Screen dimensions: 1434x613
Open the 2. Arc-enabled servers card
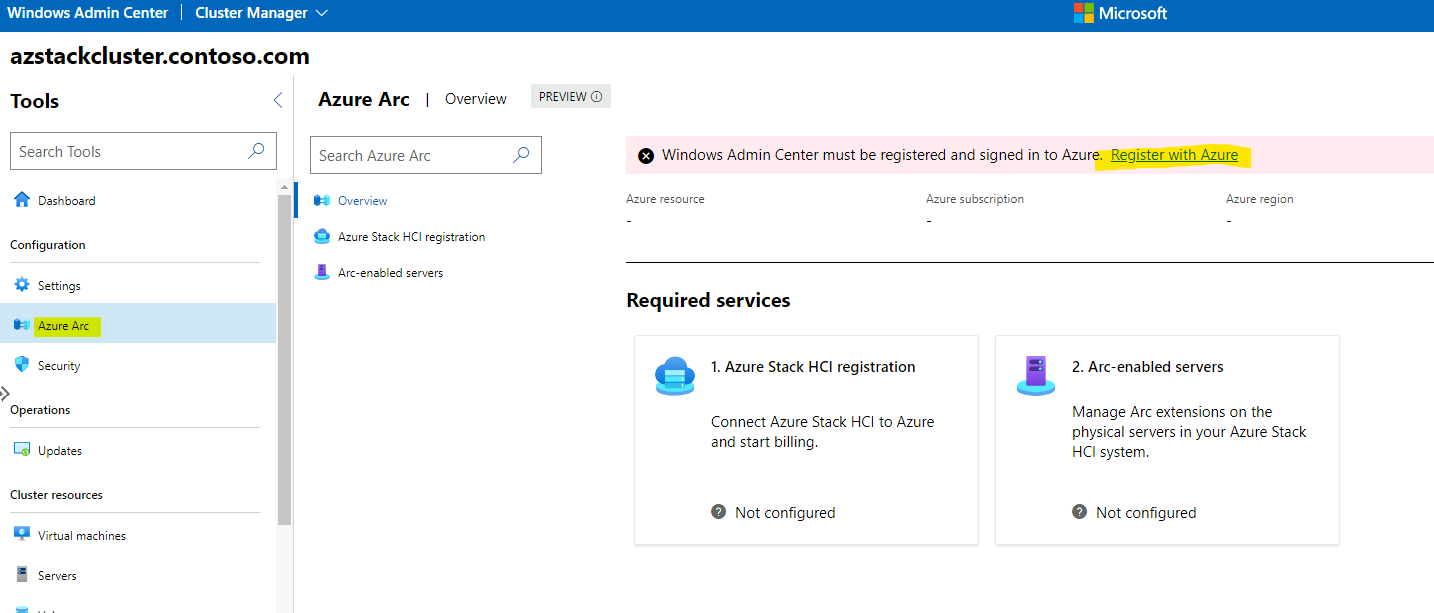coord(1167,440)
